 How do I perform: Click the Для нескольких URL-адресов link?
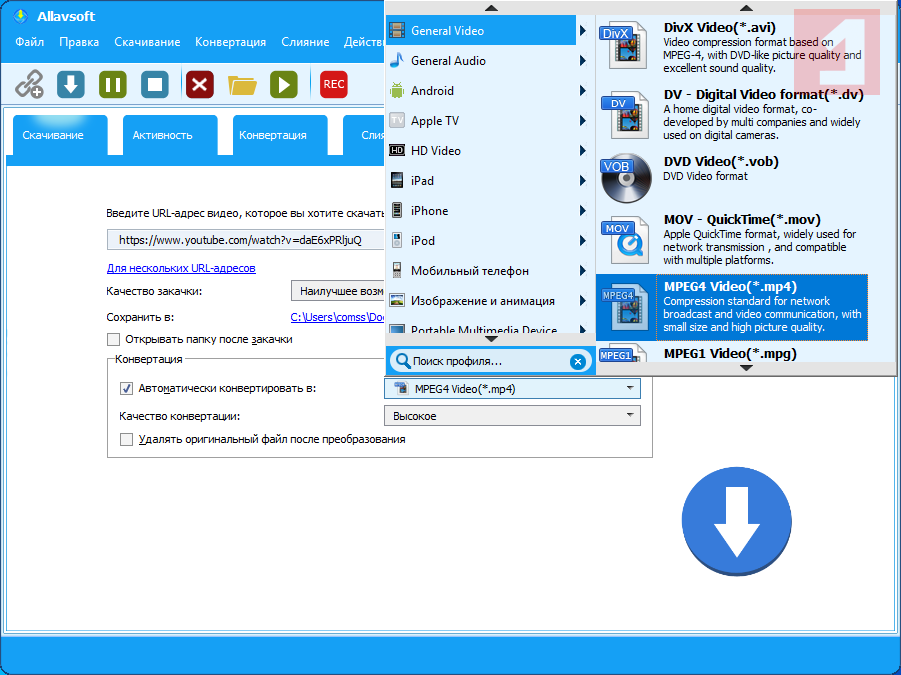[181, 268]
